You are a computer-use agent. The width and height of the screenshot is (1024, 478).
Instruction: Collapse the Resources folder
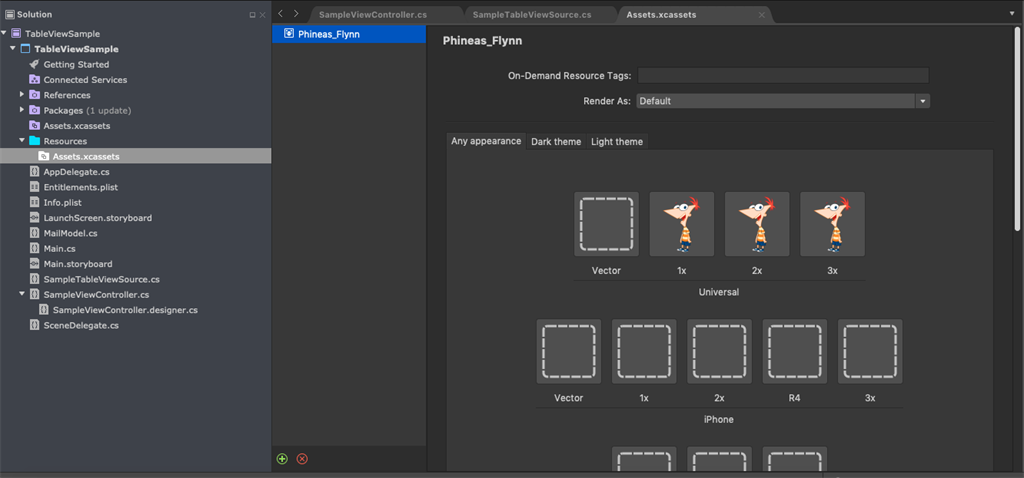[22, 141]
